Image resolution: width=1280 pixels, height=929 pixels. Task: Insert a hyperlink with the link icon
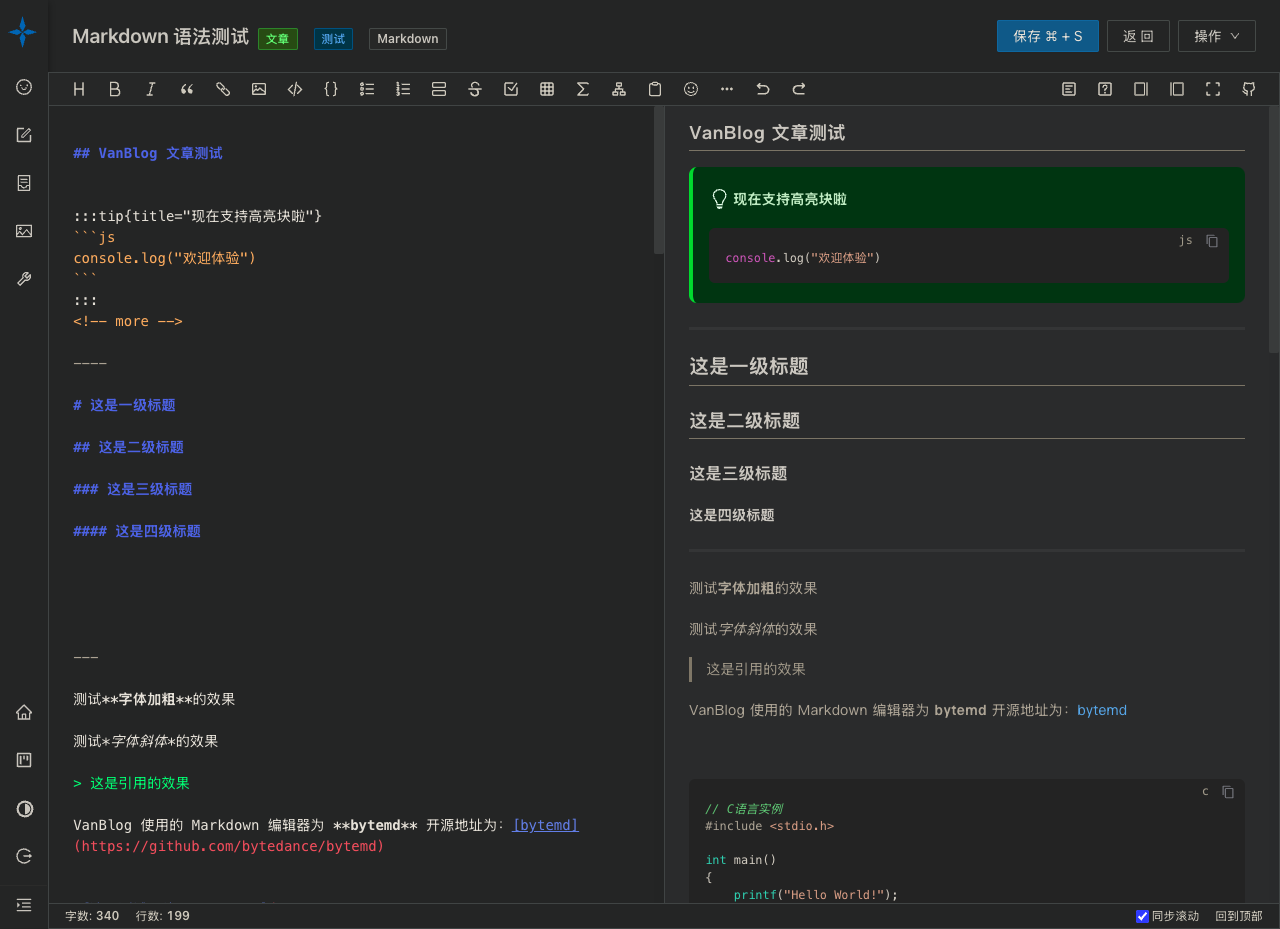tap(223, 89)
